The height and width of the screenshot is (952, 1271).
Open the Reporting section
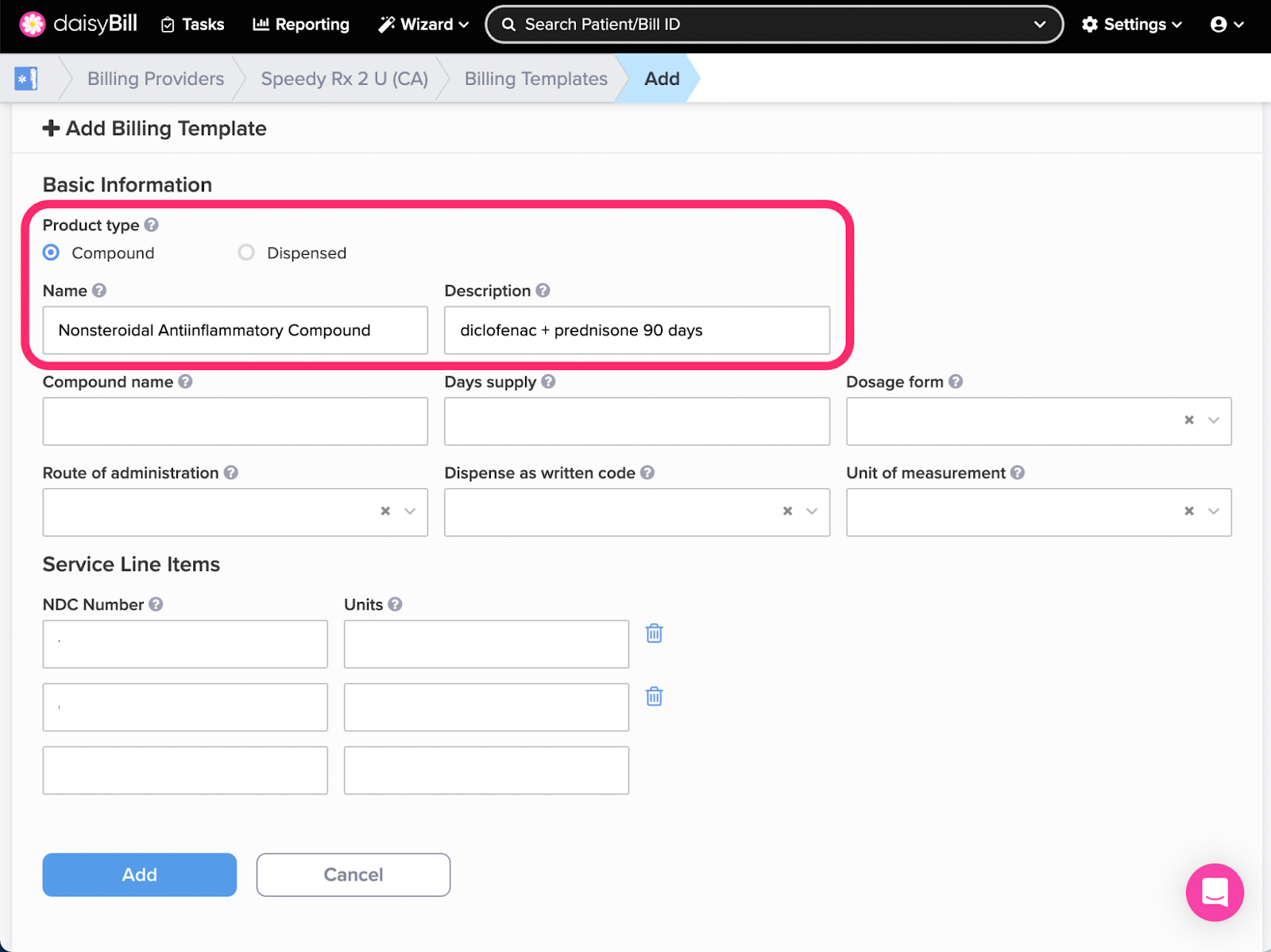[300, 24]
